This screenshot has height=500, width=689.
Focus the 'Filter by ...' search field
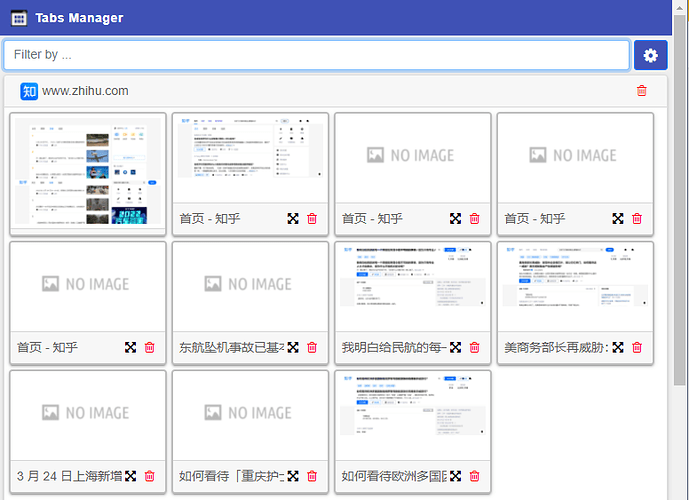(x=316, y=55)
